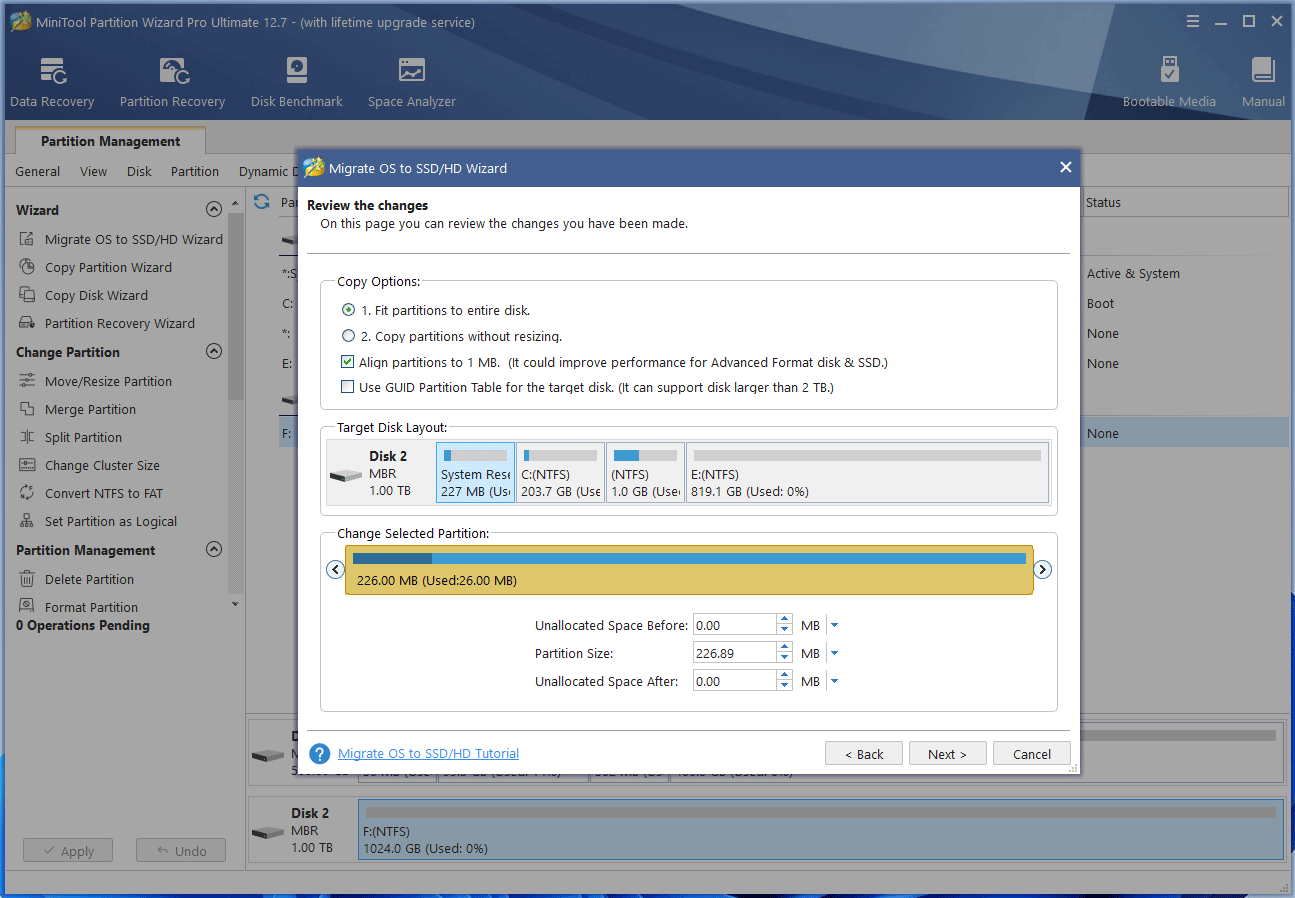
Task: Click the Apply button
Action: coord(68,851)
